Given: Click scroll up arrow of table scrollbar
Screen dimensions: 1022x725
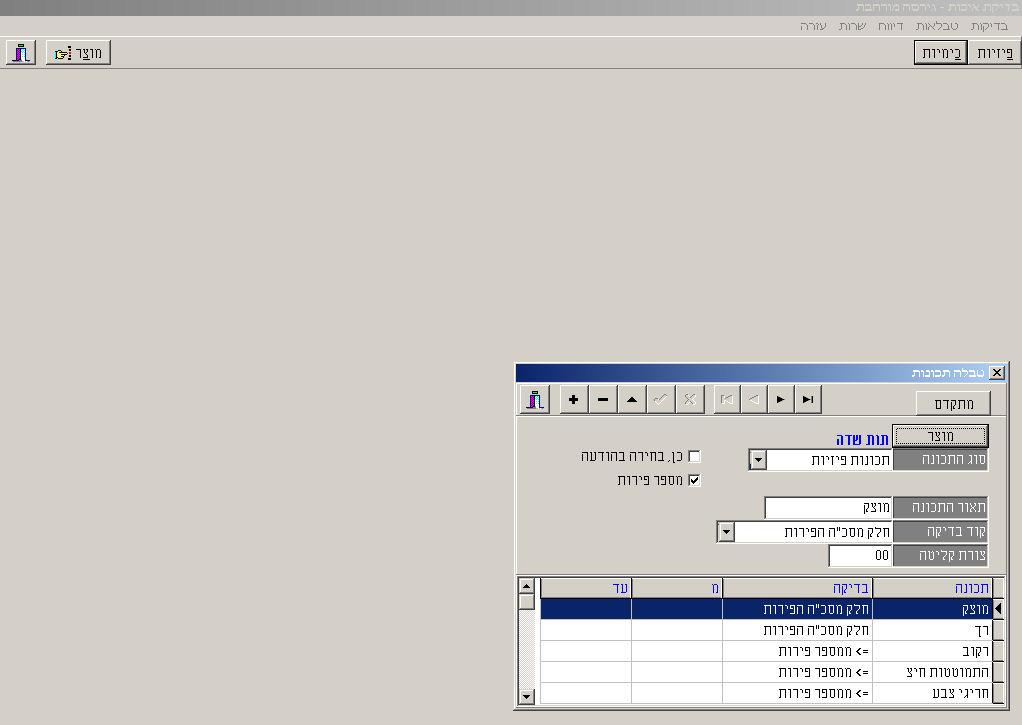Looking at the screenshot, I should pyautogui.click(x=527, y=585).
